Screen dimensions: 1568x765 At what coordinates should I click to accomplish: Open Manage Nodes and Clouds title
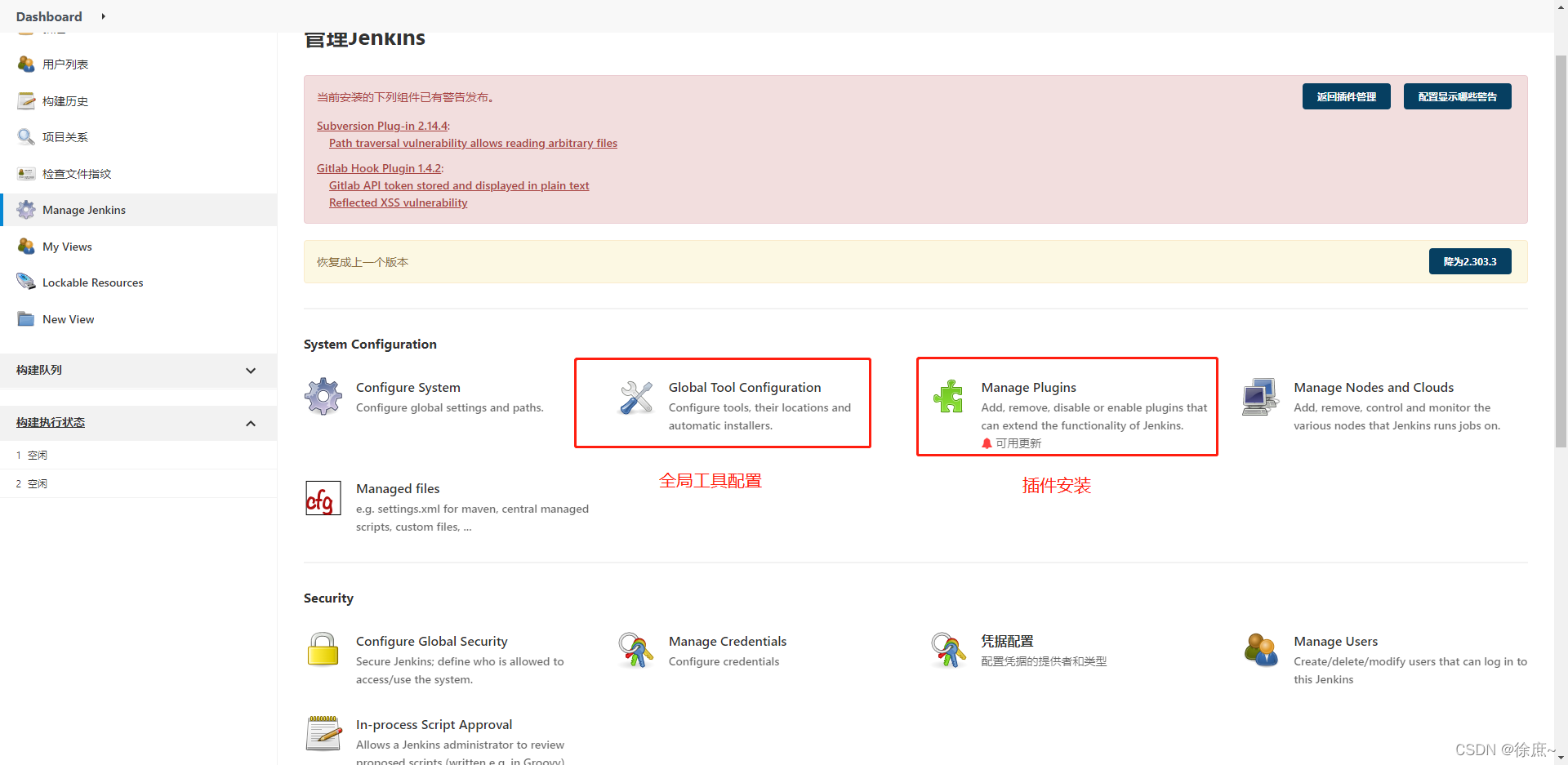(x=1374, y=387)
